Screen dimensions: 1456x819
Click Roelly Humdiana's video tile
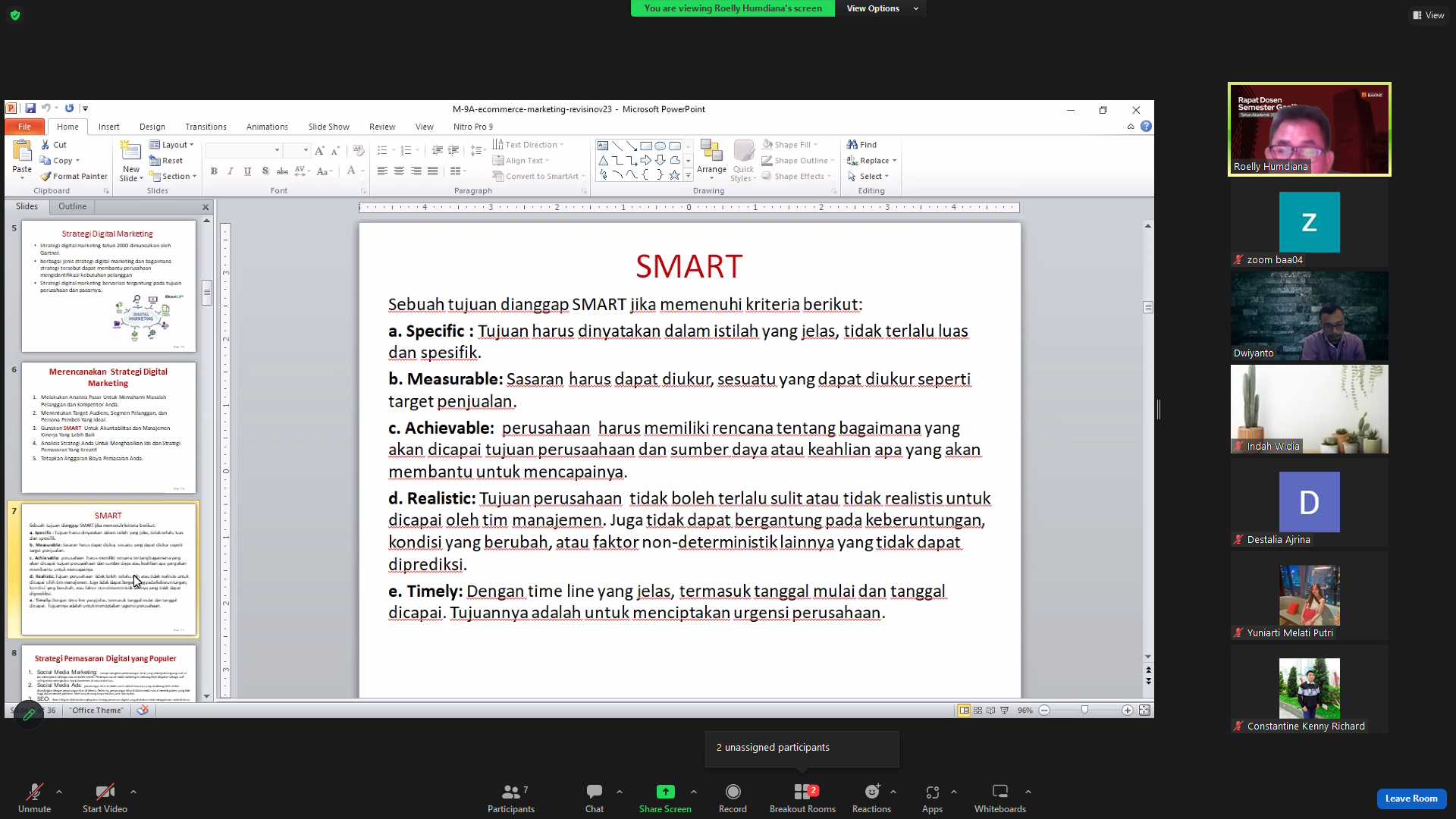[1309, 130]
